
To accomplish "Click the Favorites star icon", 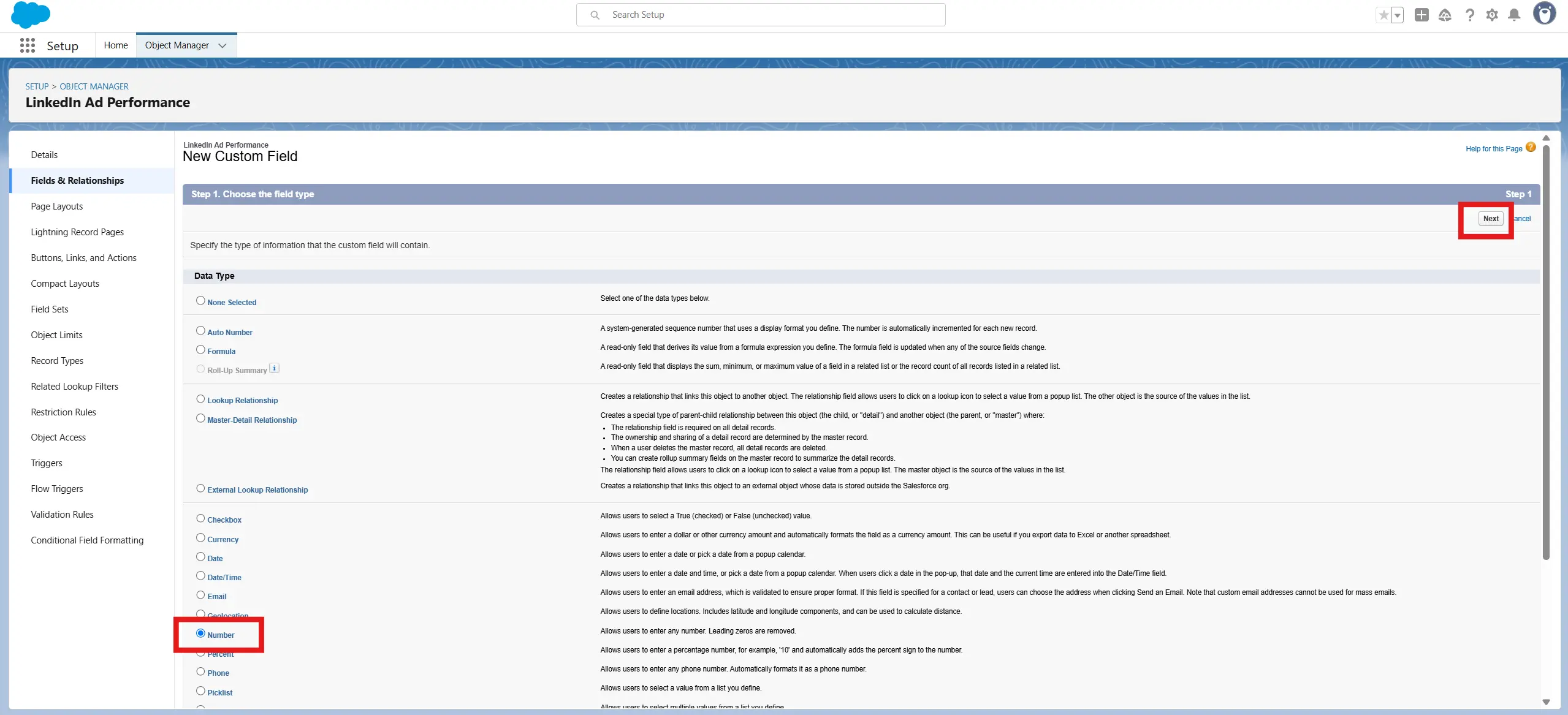I will (x=1383, y=15).
